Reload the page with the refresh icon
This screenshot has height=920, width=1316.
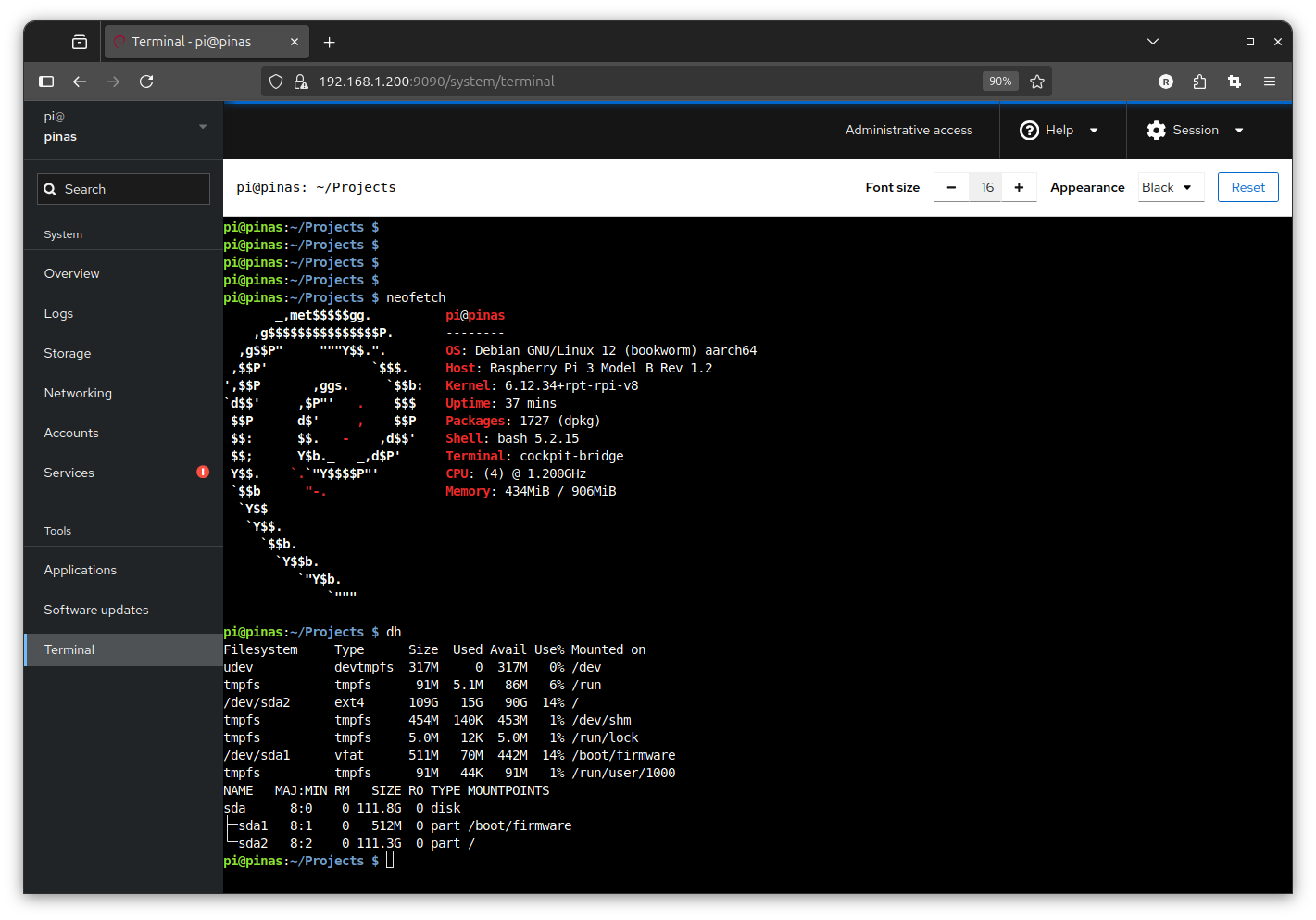tap(146, 82)
